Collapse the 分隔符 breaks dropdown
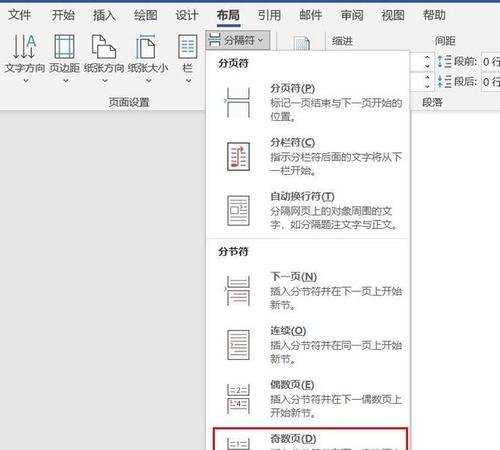 pyautogui.click(x=238, y=40)
